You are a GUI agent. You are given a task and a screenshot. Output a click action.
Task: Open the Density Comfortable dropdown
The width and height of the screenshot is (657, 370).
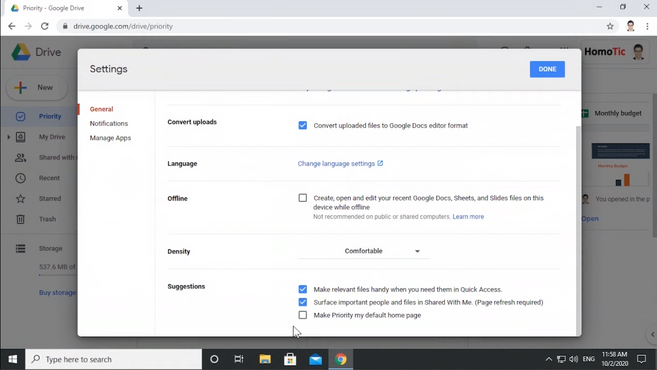tap(363, 251)
